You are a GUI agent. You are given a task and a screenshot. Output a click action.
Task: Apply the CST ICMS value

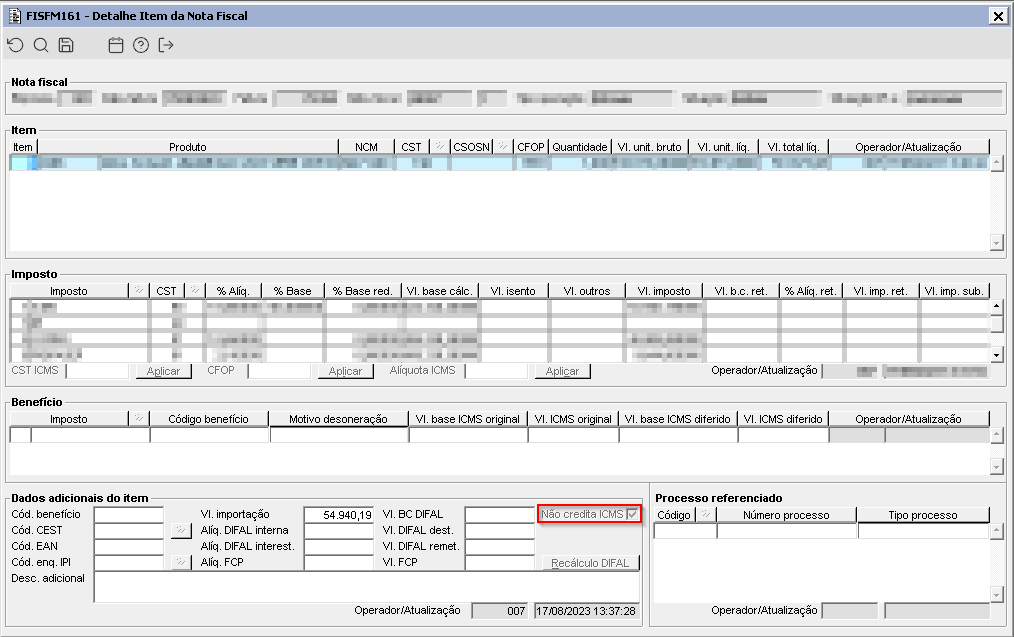(164, 371)
